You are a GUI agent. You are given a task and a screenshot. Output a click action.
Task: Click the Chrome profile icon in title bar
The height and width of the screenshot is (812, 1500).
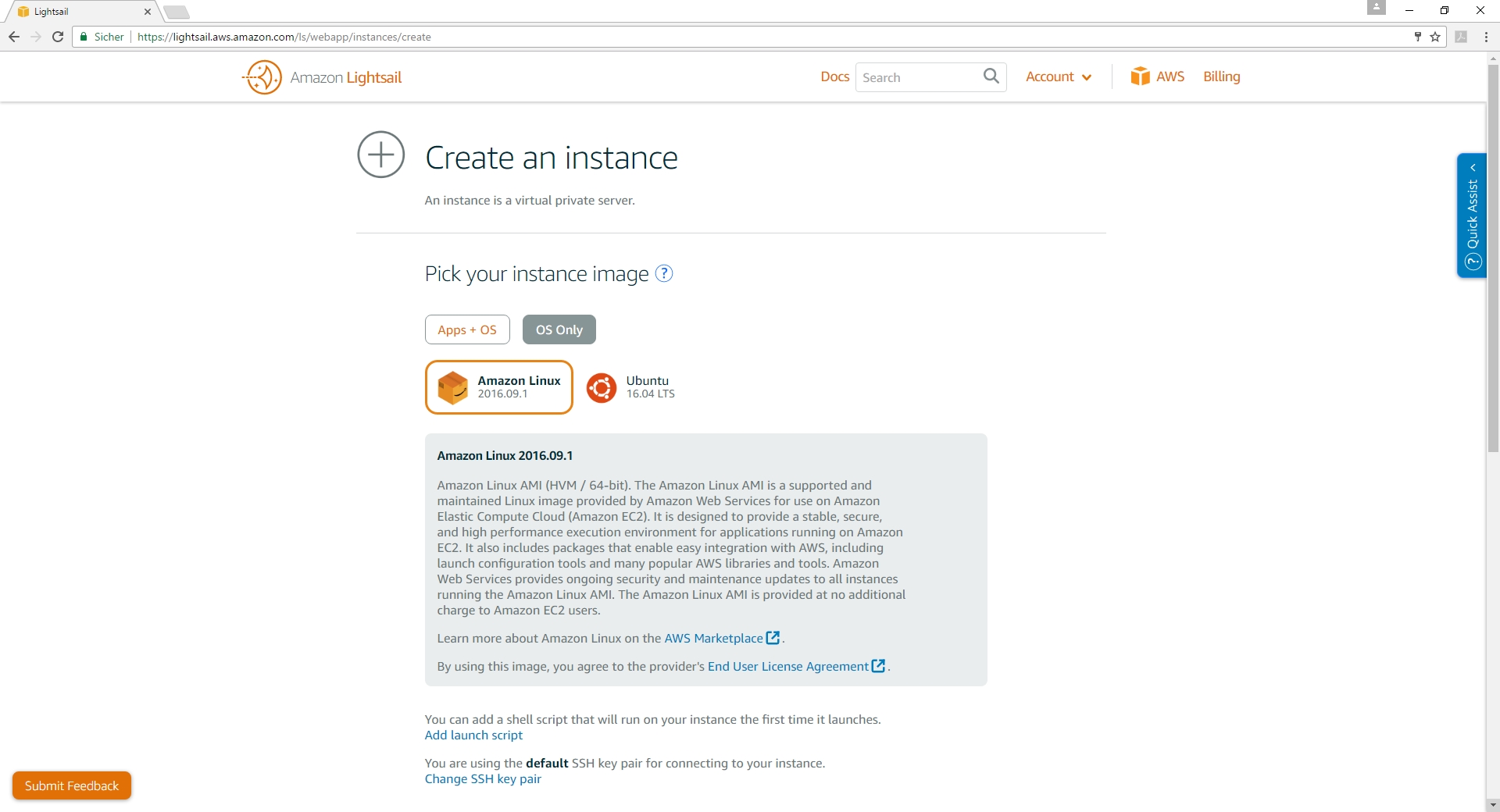pos(1376,7)
